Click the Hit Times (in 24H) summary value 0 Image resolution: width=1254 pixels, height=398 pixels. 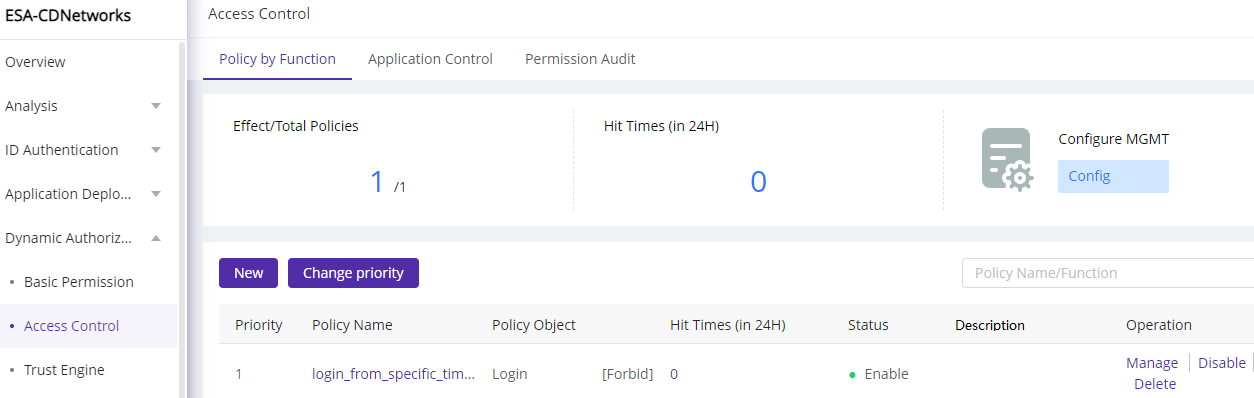tap(758, 182)
